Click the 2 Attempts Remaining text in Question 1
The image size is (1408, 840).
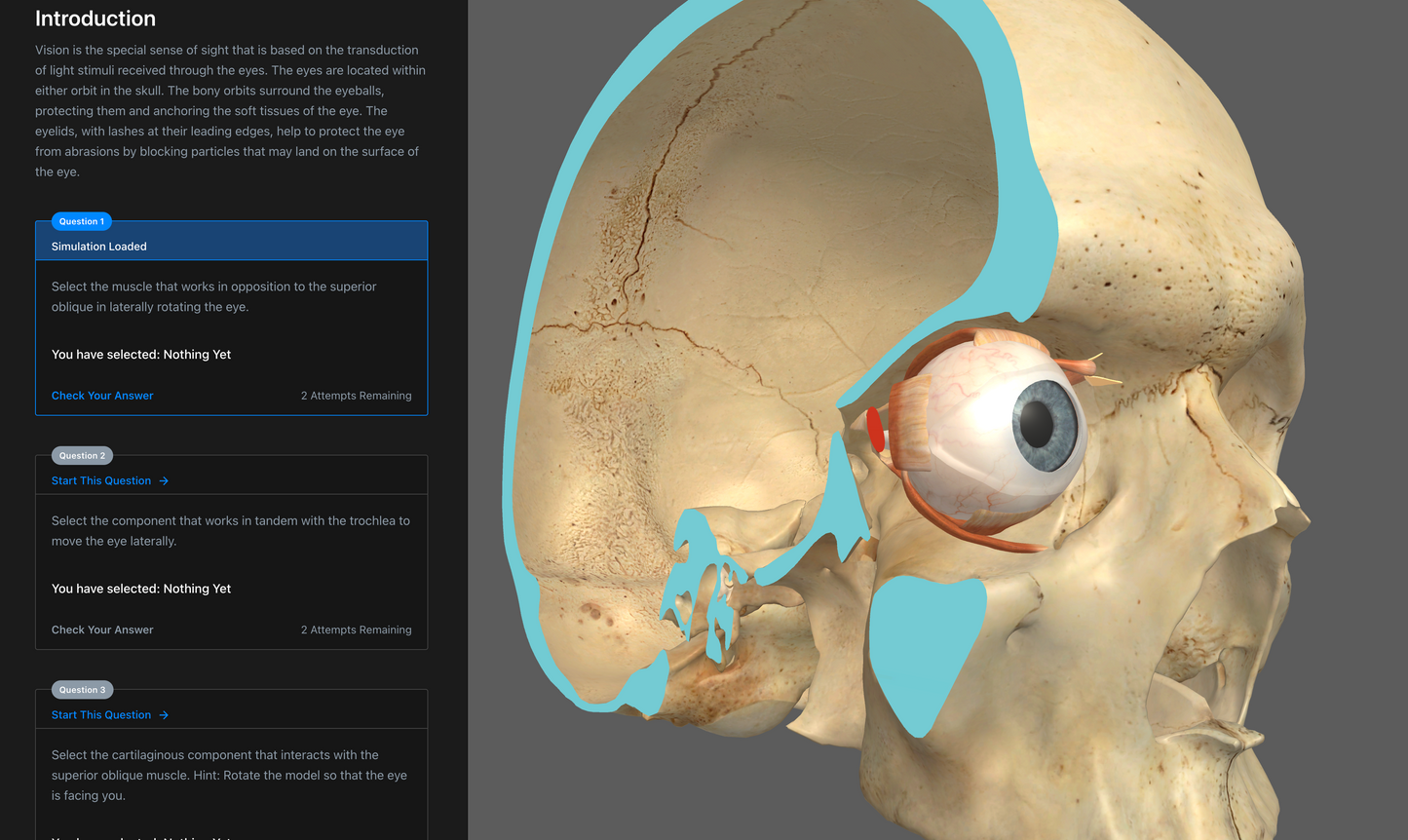[357, 396]
